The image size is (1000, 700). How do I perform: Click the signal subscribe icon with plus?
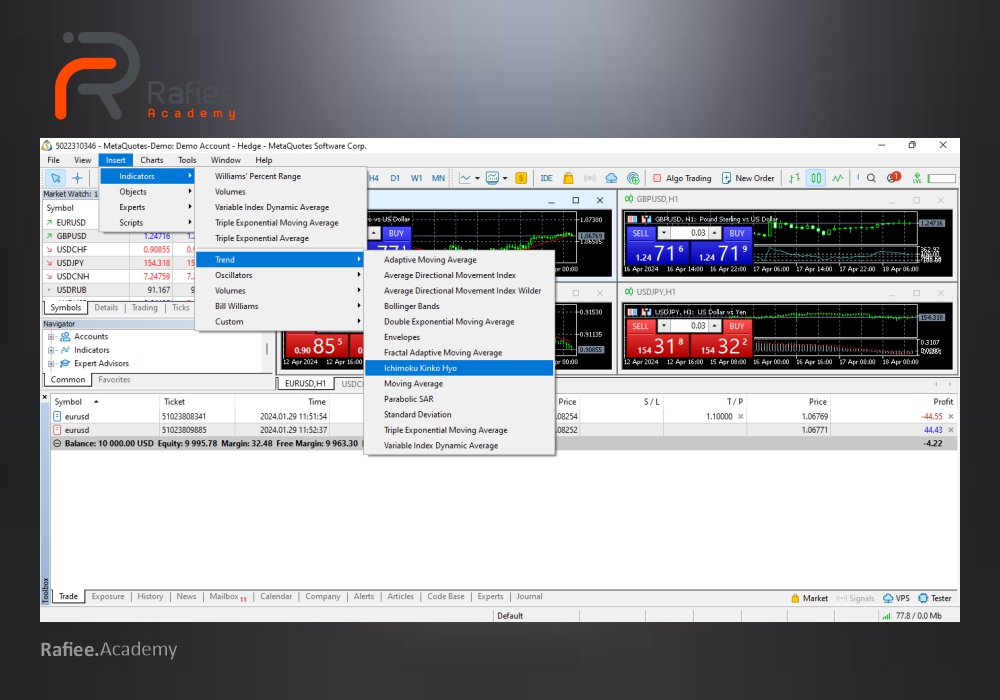(633, 178)
